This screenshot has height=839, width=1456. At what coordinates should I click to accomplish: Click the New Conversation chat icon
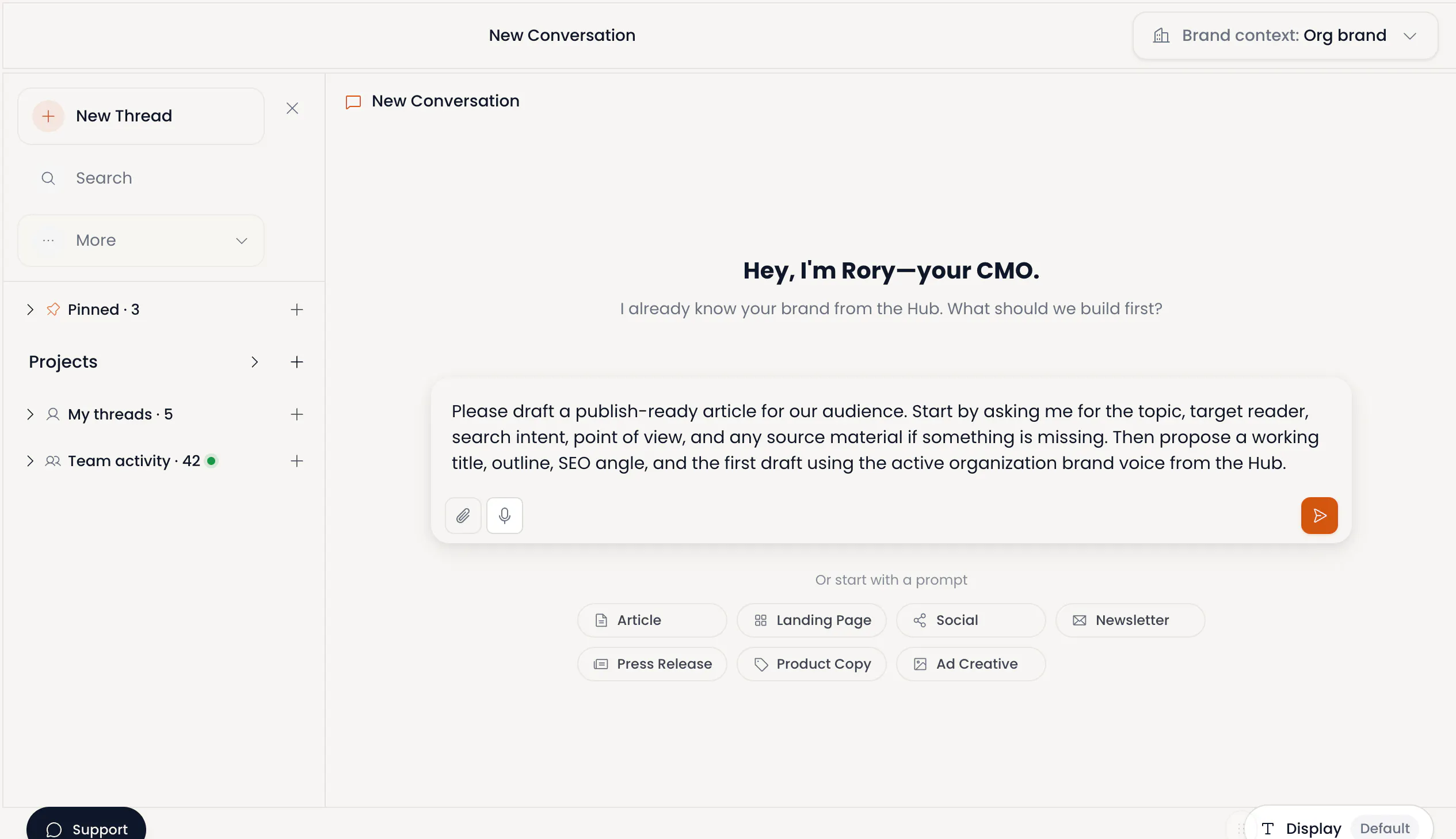(x=353, y=102)
